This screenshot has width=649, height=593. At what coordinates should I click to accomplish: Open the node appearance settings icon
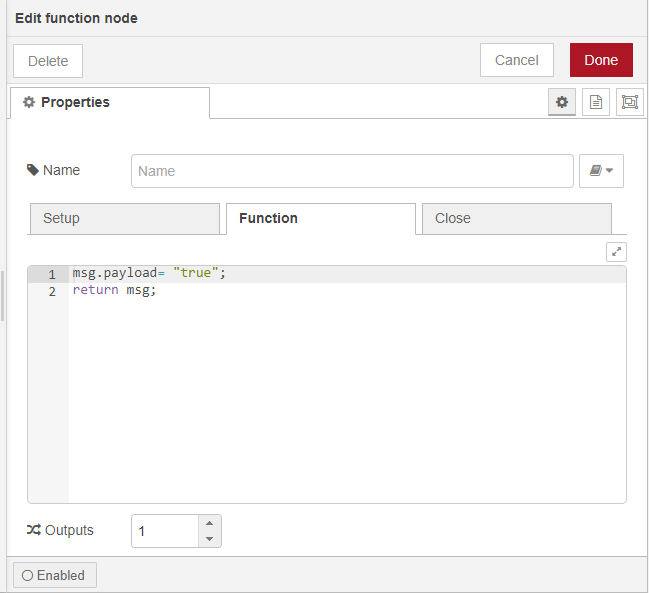tap(629, 102)
